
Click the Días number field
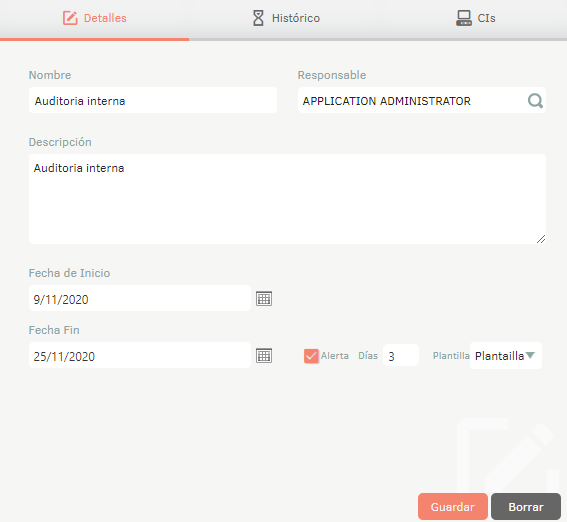401,356
